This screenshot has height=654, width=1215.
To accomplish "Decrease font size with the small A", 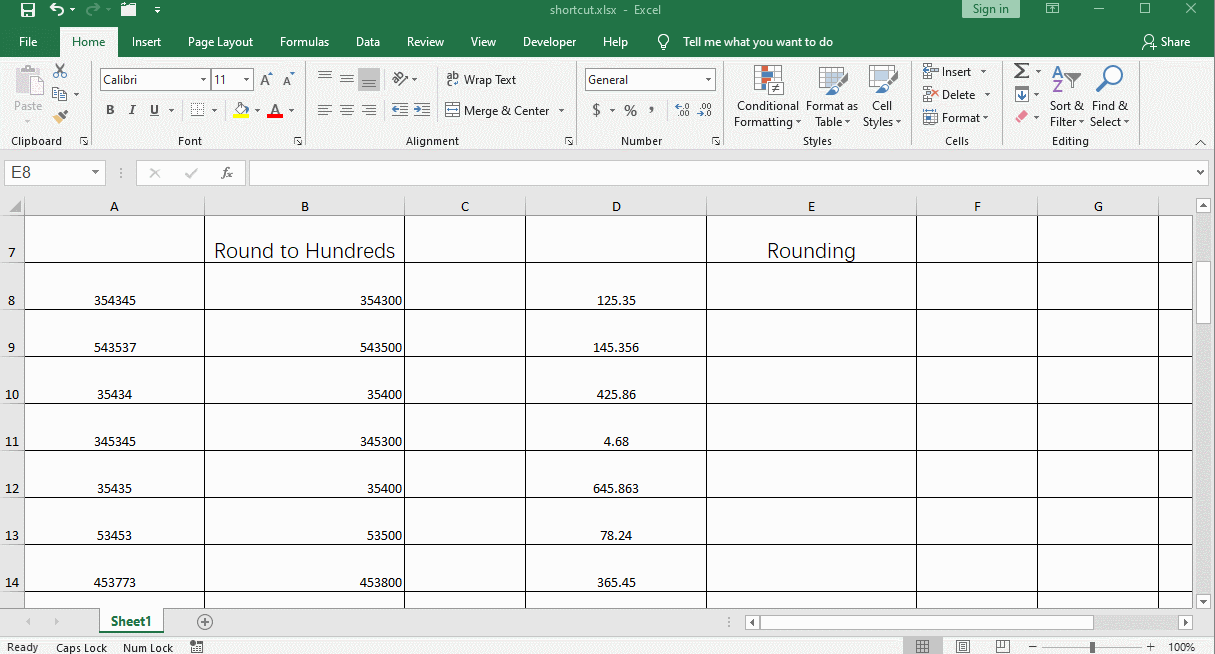I will coord(288,80).
